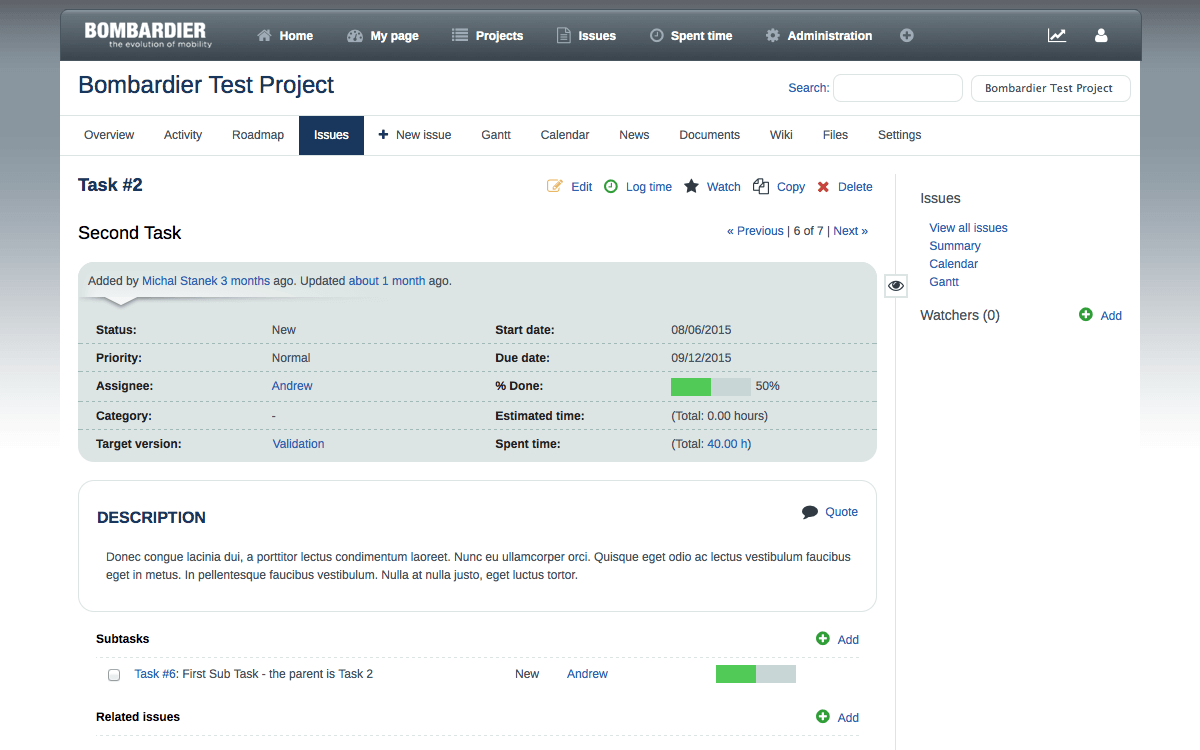Open the News tab

634,135
